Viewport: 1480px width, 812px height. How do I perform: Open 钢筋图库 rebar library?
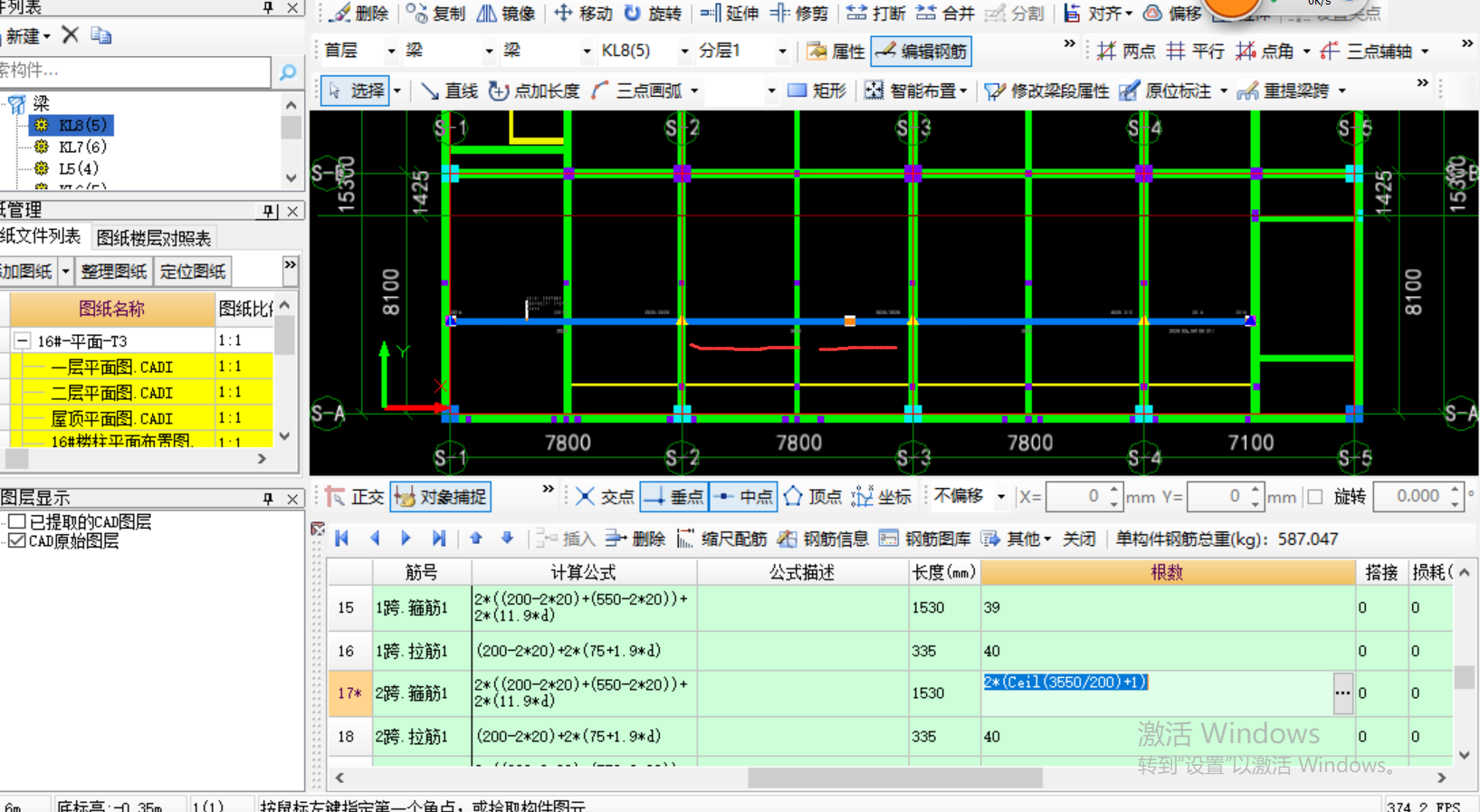(x=924, y=539)
